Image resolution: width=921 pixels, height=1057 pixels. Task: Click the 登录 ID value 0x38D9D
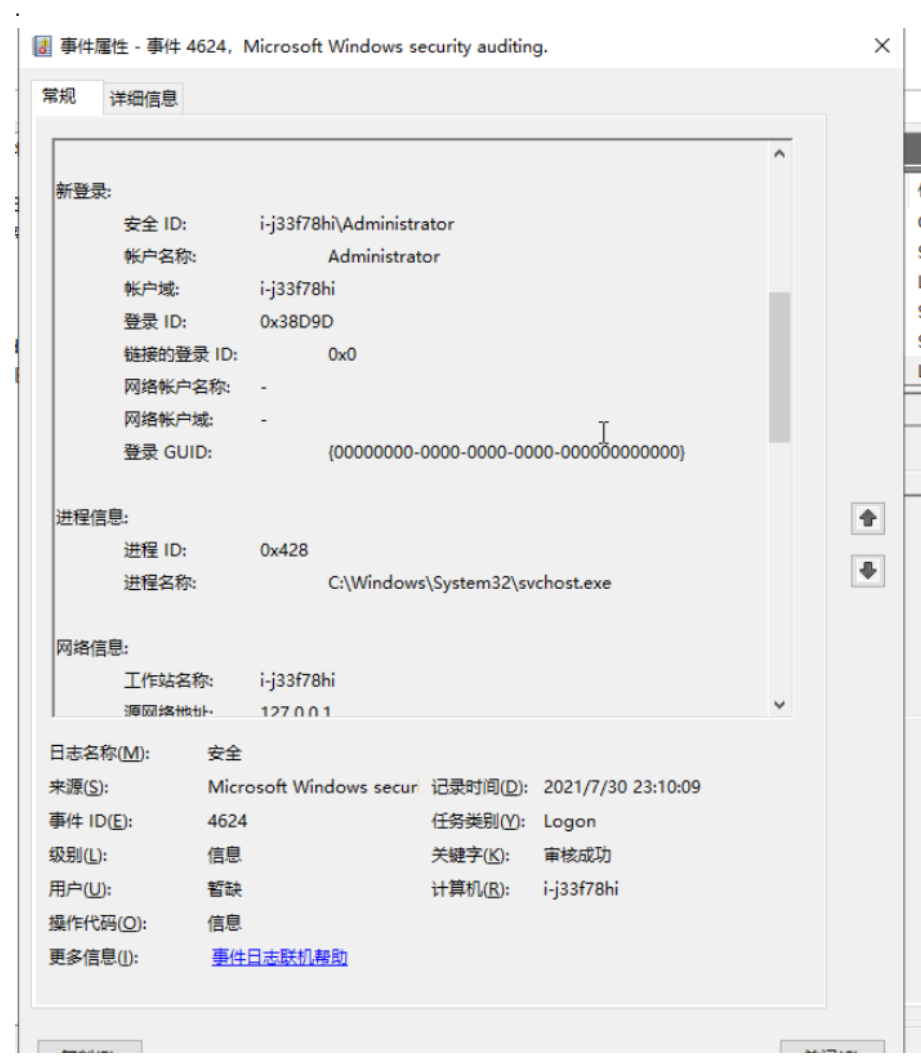pos(296,322)
